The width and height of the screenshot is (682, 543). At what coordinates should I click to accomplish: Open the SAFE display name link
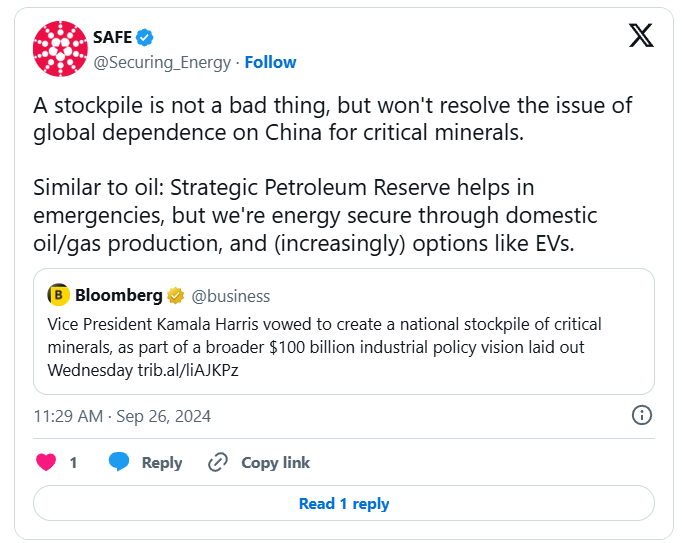(112, 38)
